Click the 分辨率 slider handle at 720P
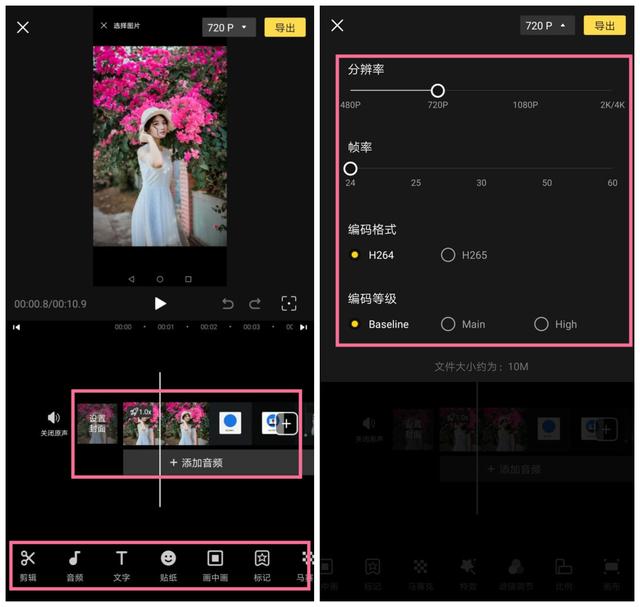Screen dimensions: 640x607 pos(438,91)
